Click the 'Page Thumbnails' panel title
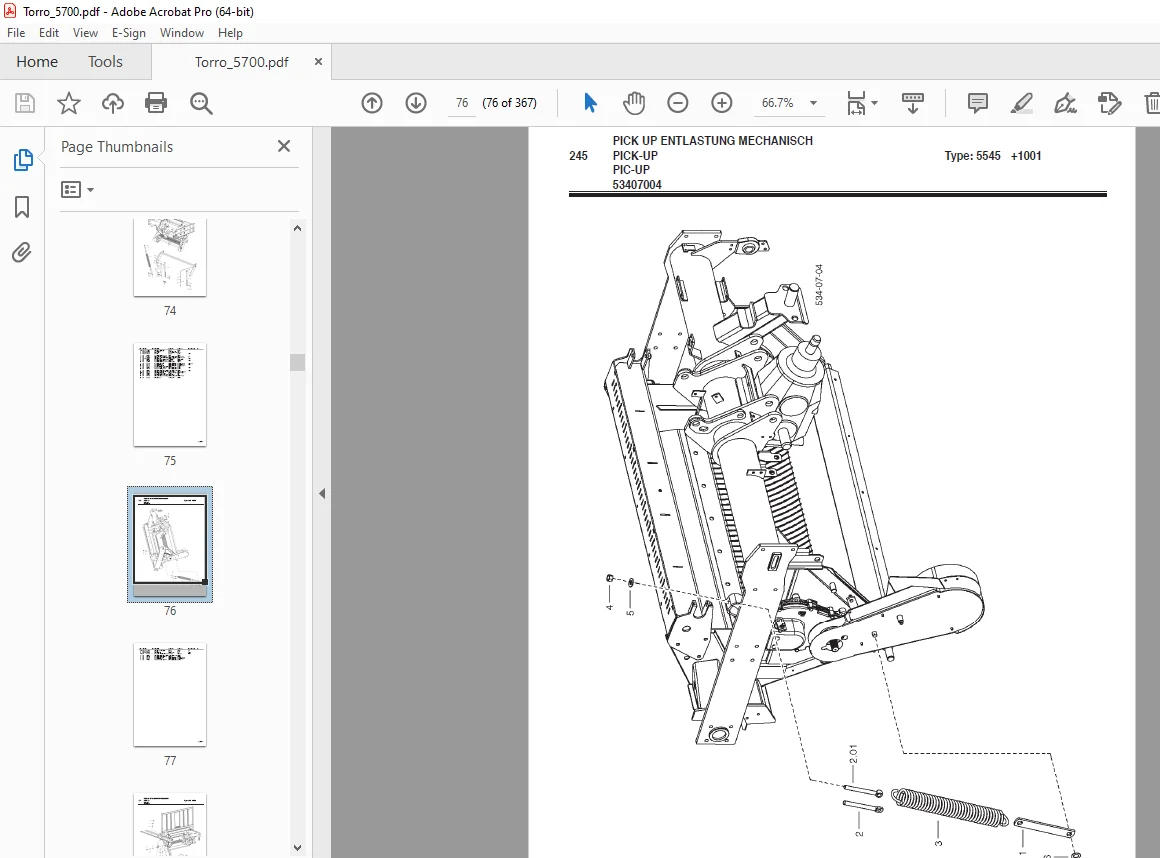1160x858 pixels. coord(117,146)
